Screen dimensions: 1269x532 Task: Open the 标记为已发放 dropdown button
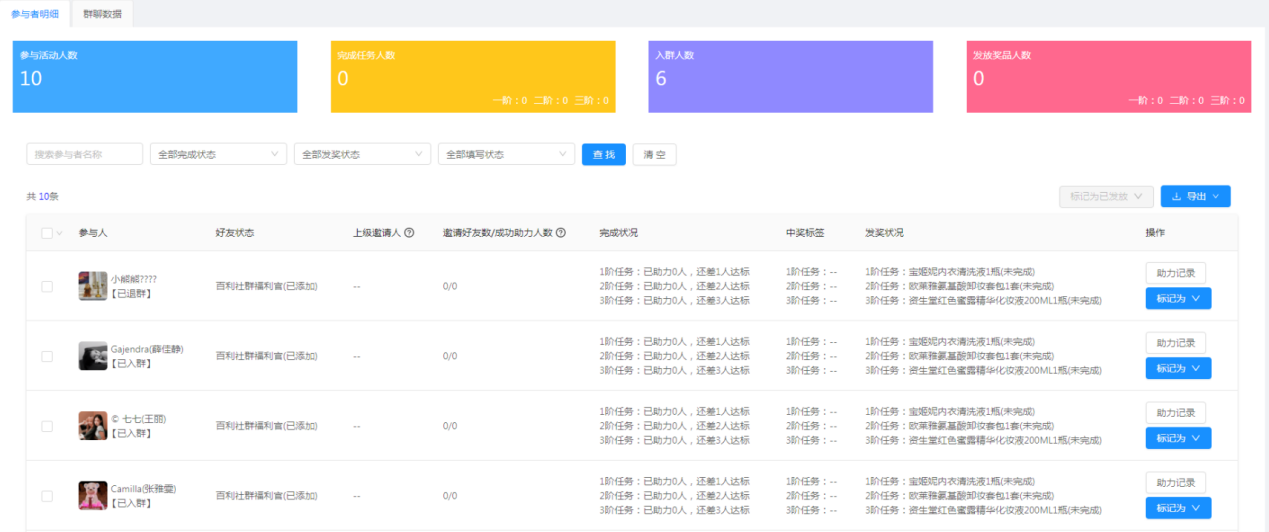1107,197
